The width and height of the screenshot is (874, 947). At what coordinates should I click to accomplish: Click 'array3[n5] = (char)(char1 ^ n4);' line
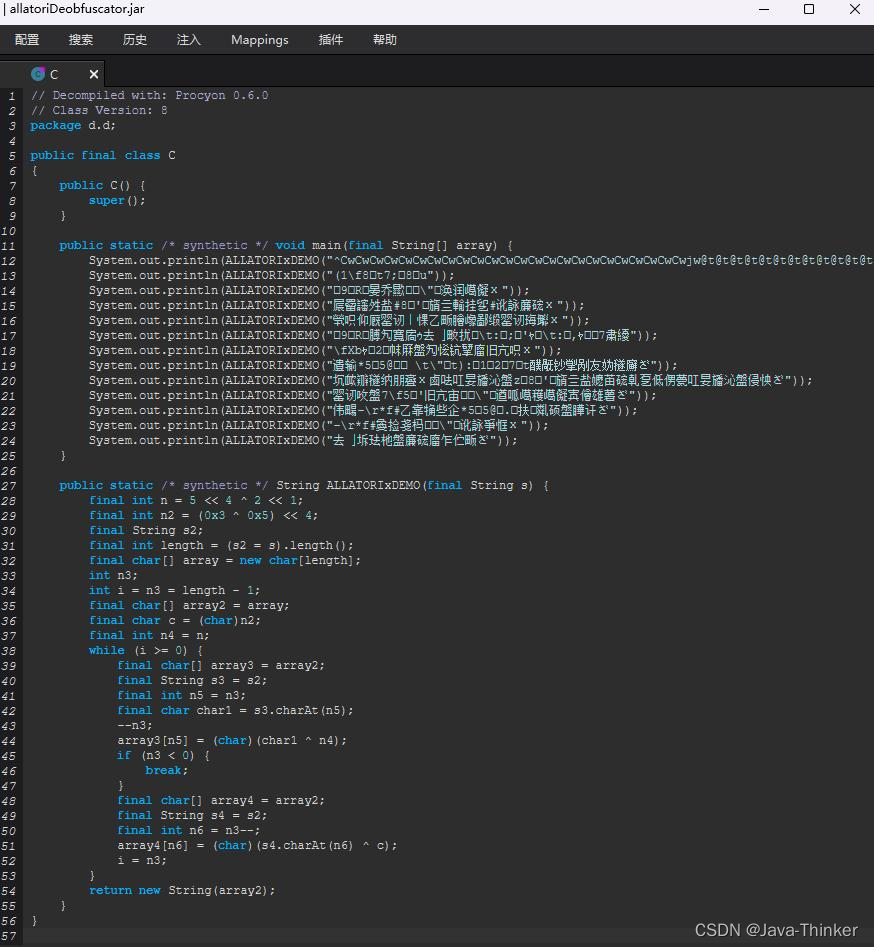pos(232,740)
